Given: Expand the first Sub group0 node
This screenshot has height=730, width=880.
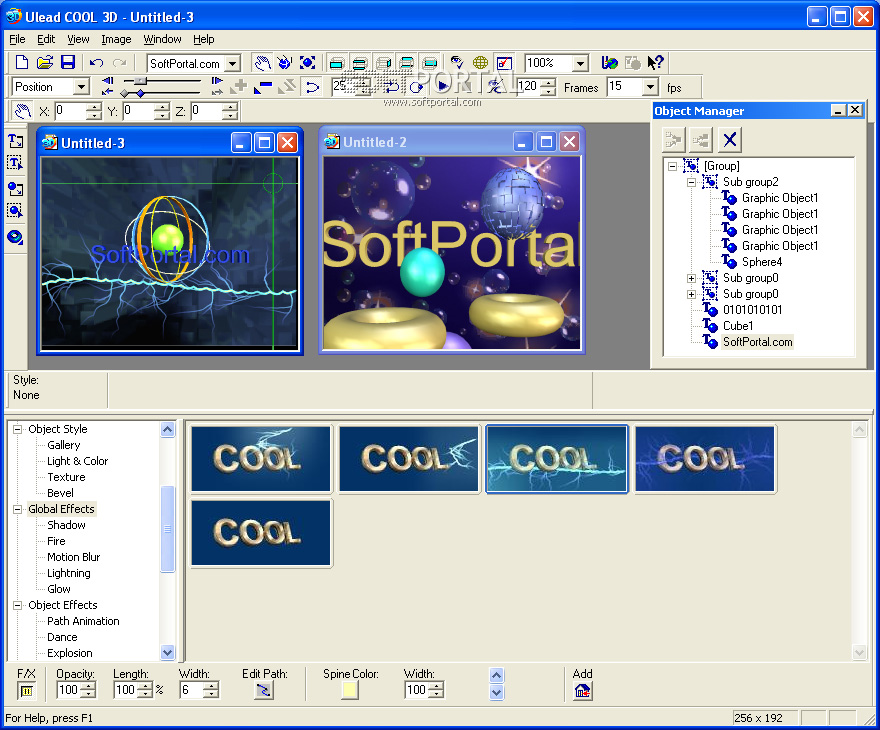Looking at the screenshot, I should (691, 278).
